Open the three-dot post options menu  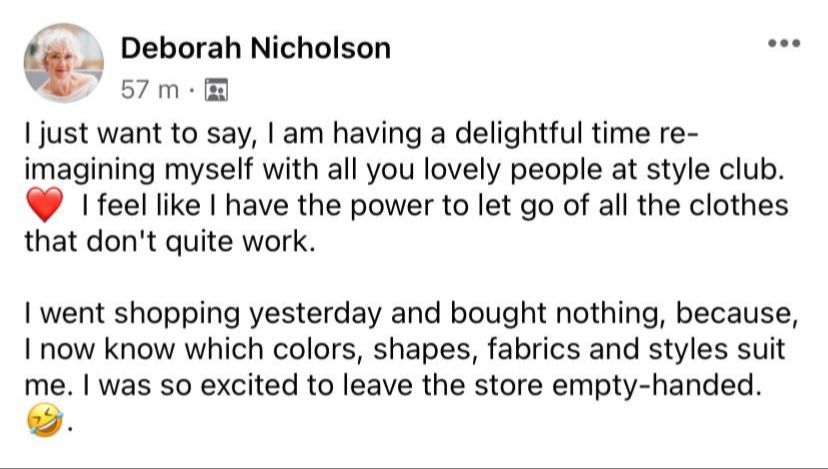(x=785, y=45)
